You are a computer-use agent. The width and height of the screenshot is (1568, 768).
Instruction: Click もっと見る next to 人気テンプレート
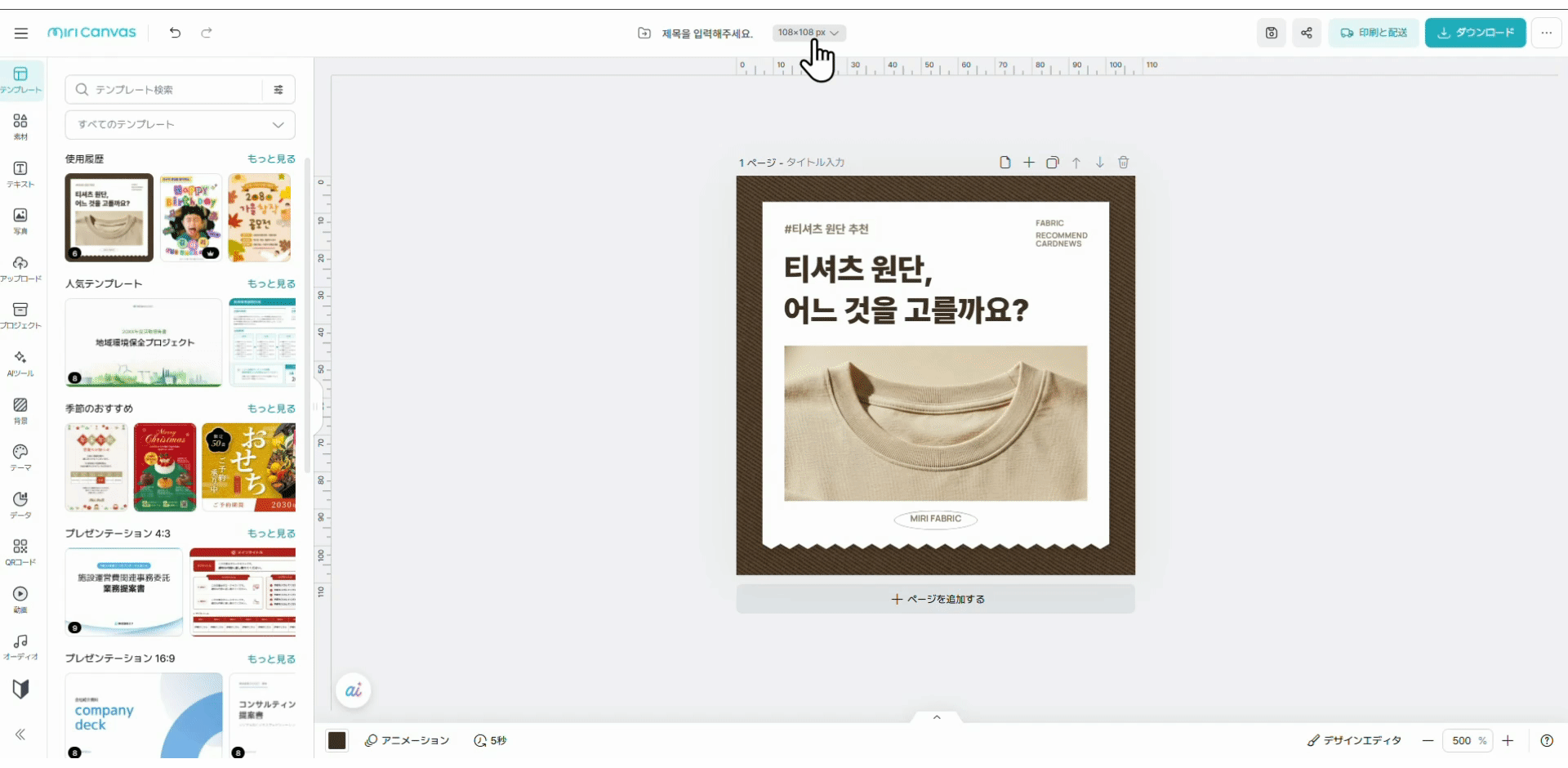270,284
